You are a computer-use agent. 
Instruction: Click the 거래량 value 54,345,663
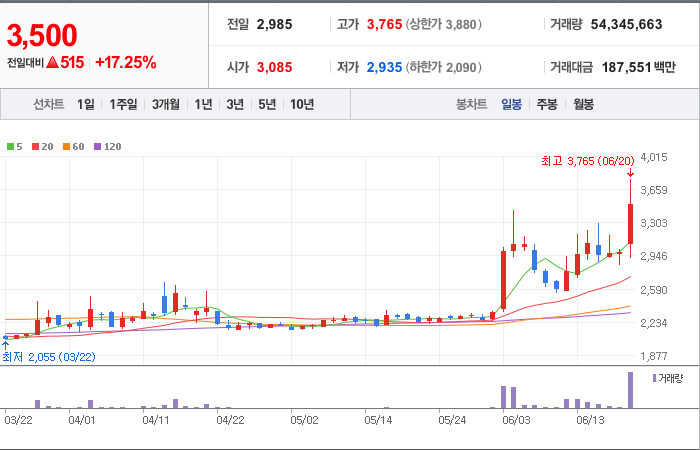626,24
